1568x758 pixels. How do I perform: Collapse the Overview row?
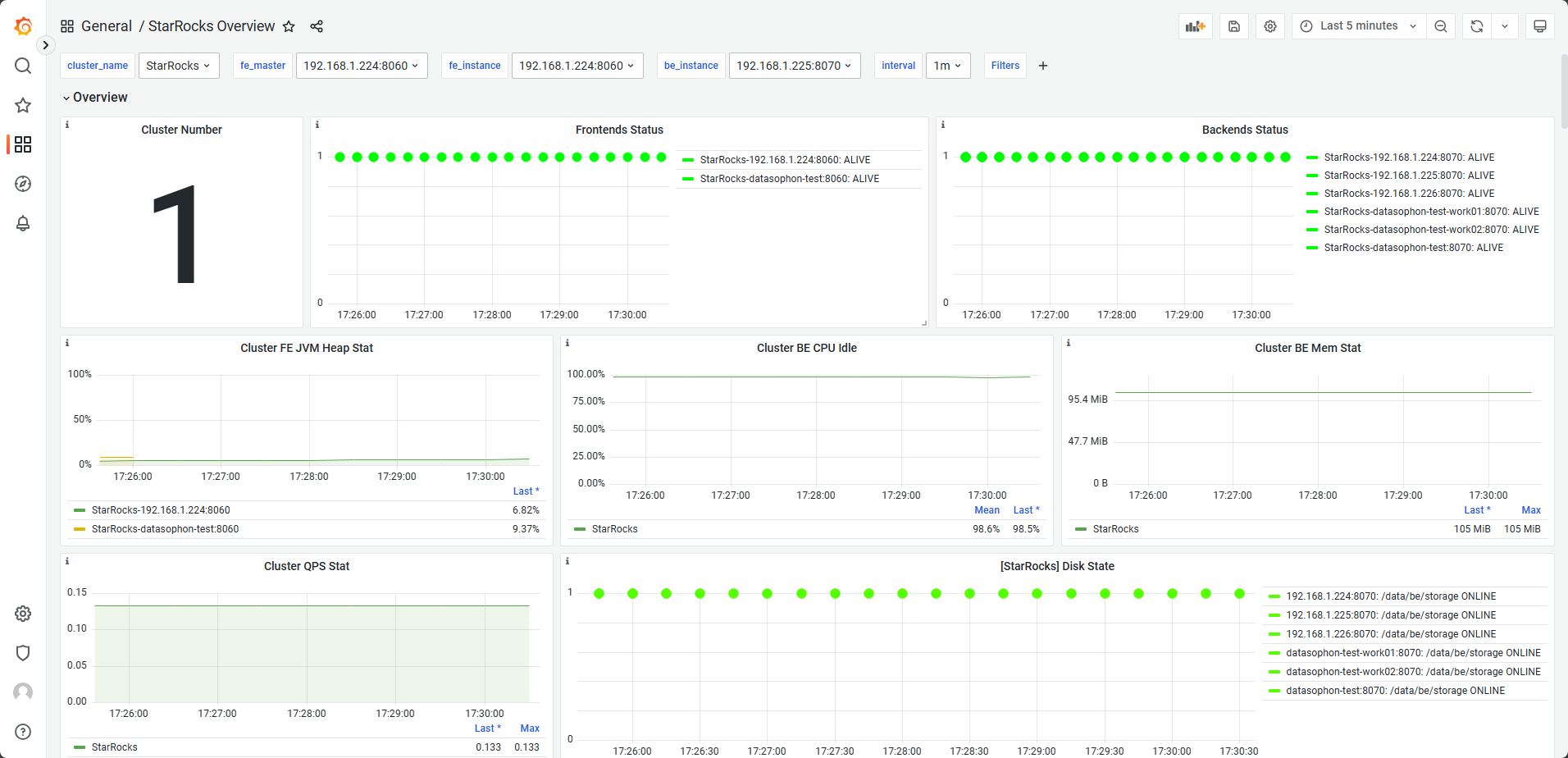95,97
